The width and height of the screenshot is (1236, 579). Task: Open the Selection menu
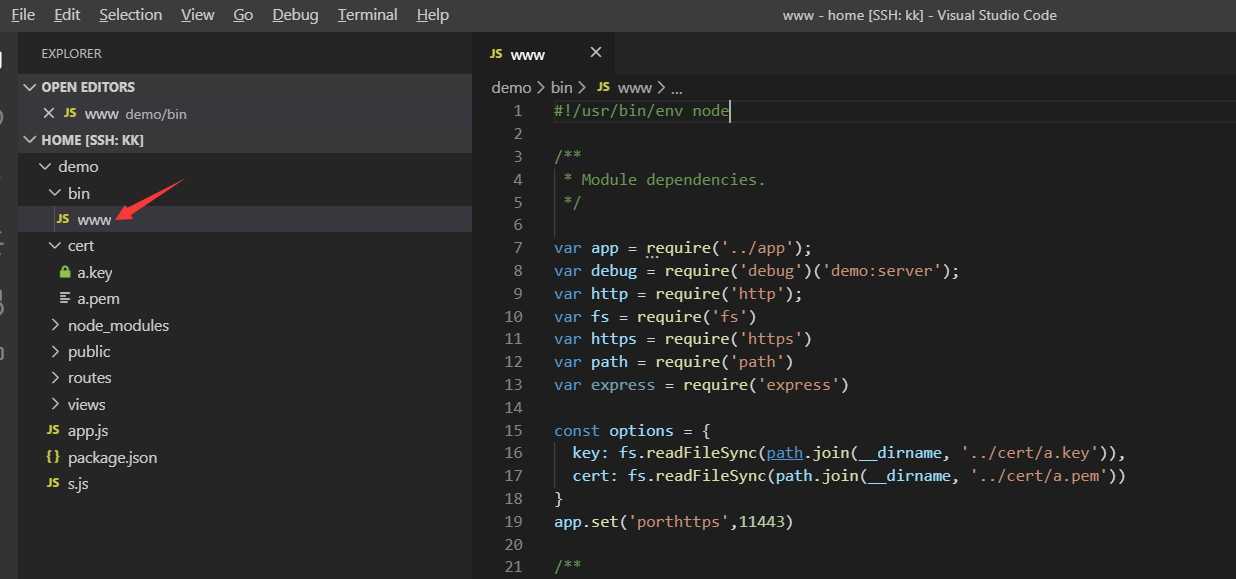130,15
